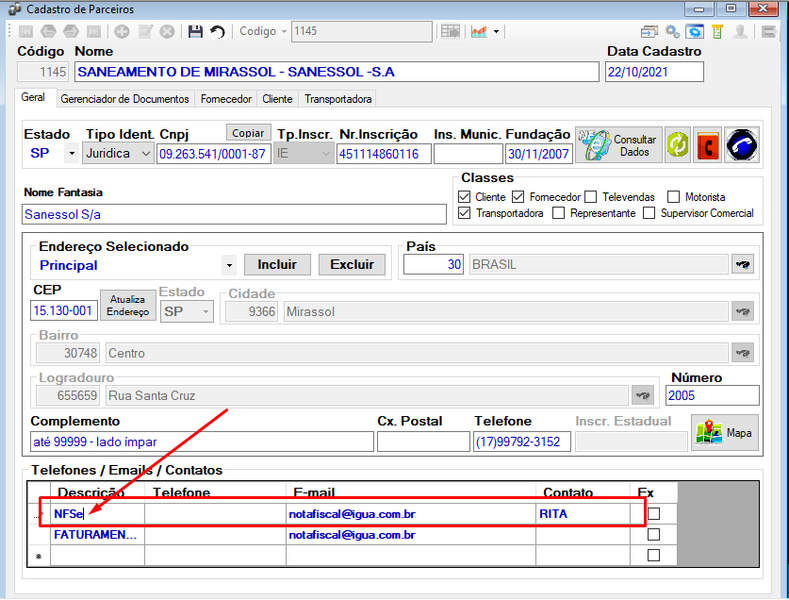Enable the Televendas checkbox
Image resolution: width=789 pixels, height=600 pixels.
(591, 197)
